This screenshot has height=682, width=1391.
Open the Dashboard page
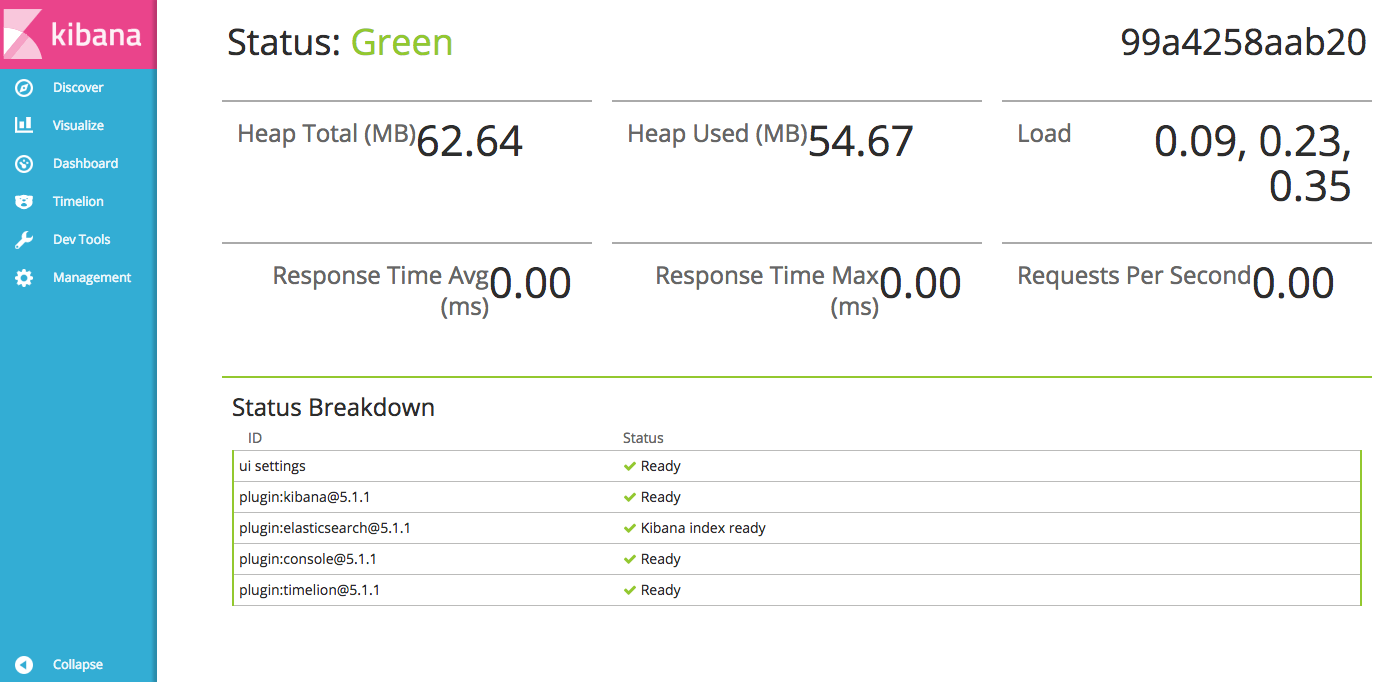85,164
